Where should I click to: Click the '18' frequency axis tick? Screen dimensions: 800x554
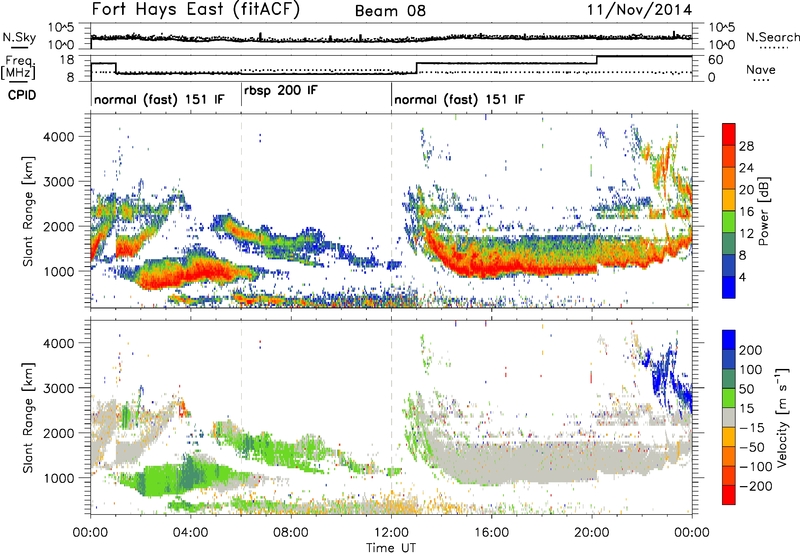click(x=66, y=60)
